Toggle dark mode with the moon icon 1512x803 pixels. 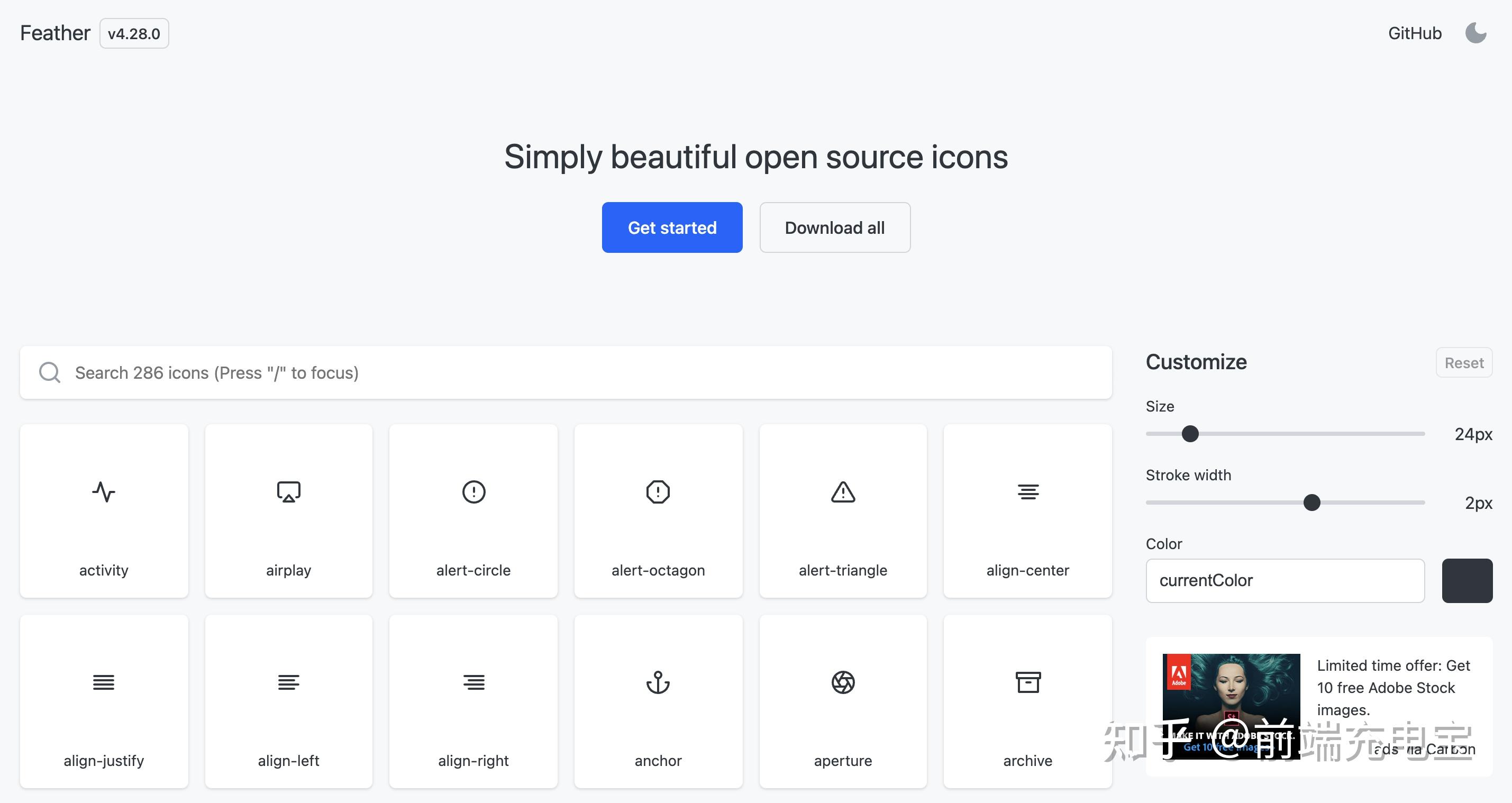click(1475, 33)
